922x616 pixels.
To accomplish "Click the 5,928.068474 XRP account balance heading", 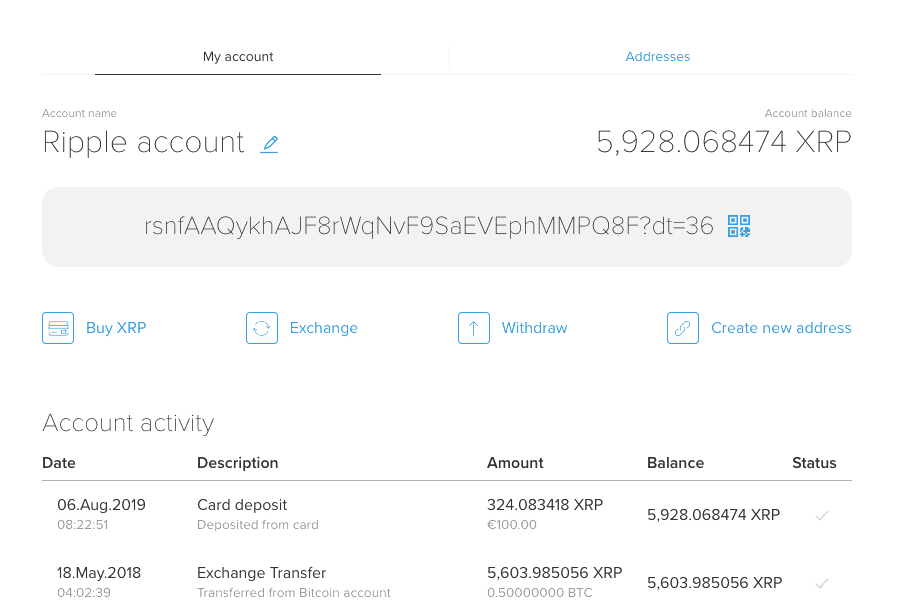I will 724,142.
